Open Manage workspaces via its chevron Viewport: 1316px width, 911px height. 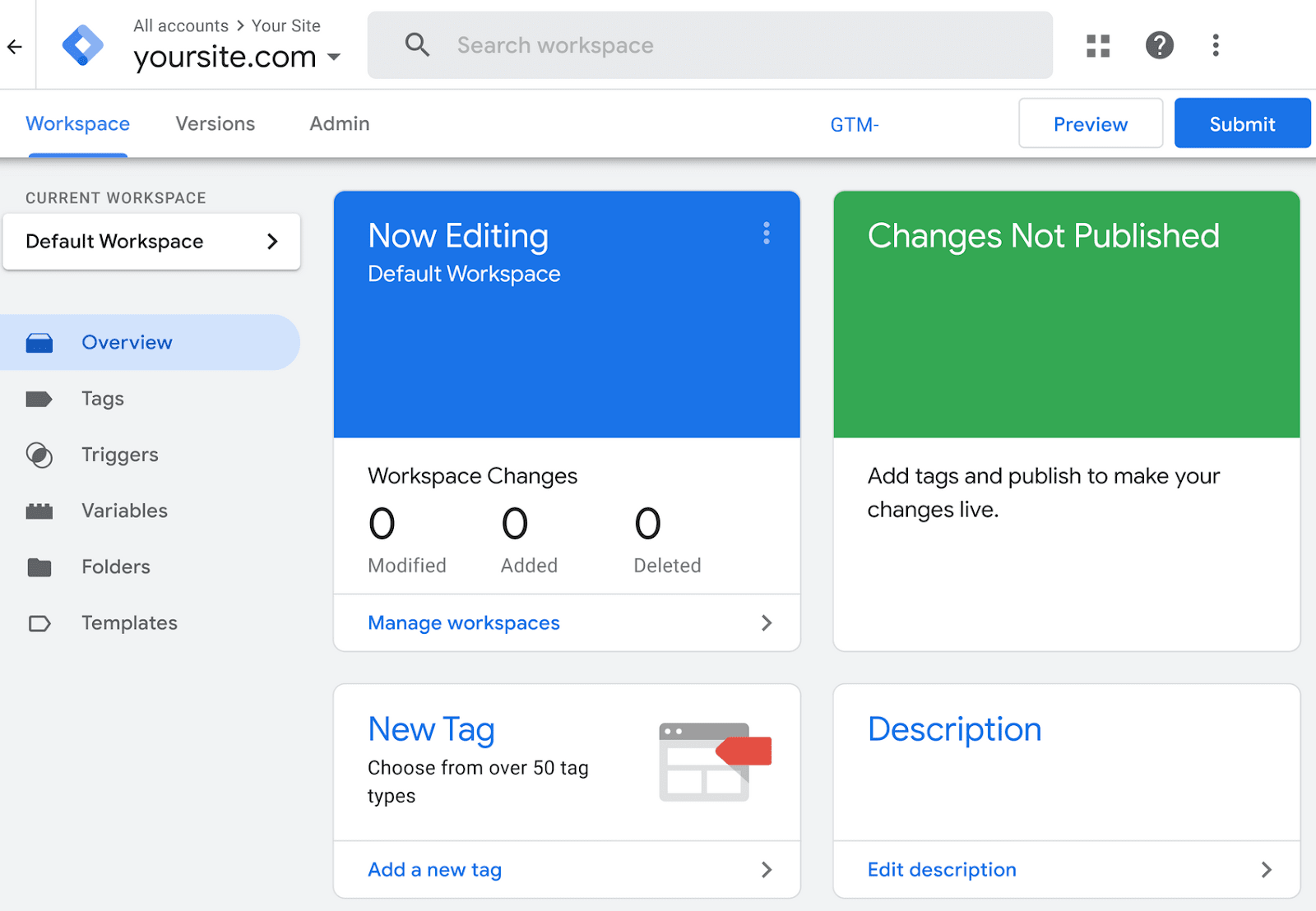point(766,623)
